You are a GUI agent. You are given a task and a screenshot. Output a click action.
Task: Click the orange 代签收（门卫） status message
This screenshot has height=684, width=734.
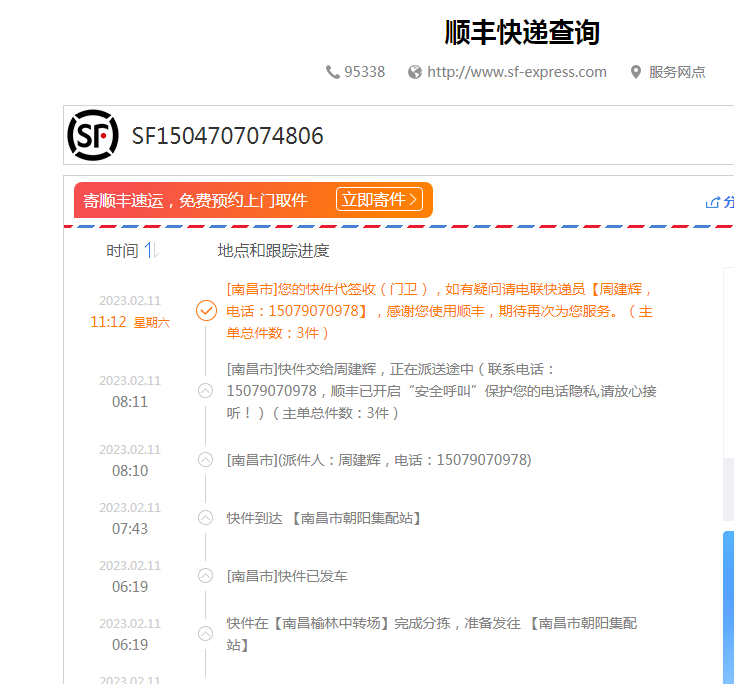(440, 311)
